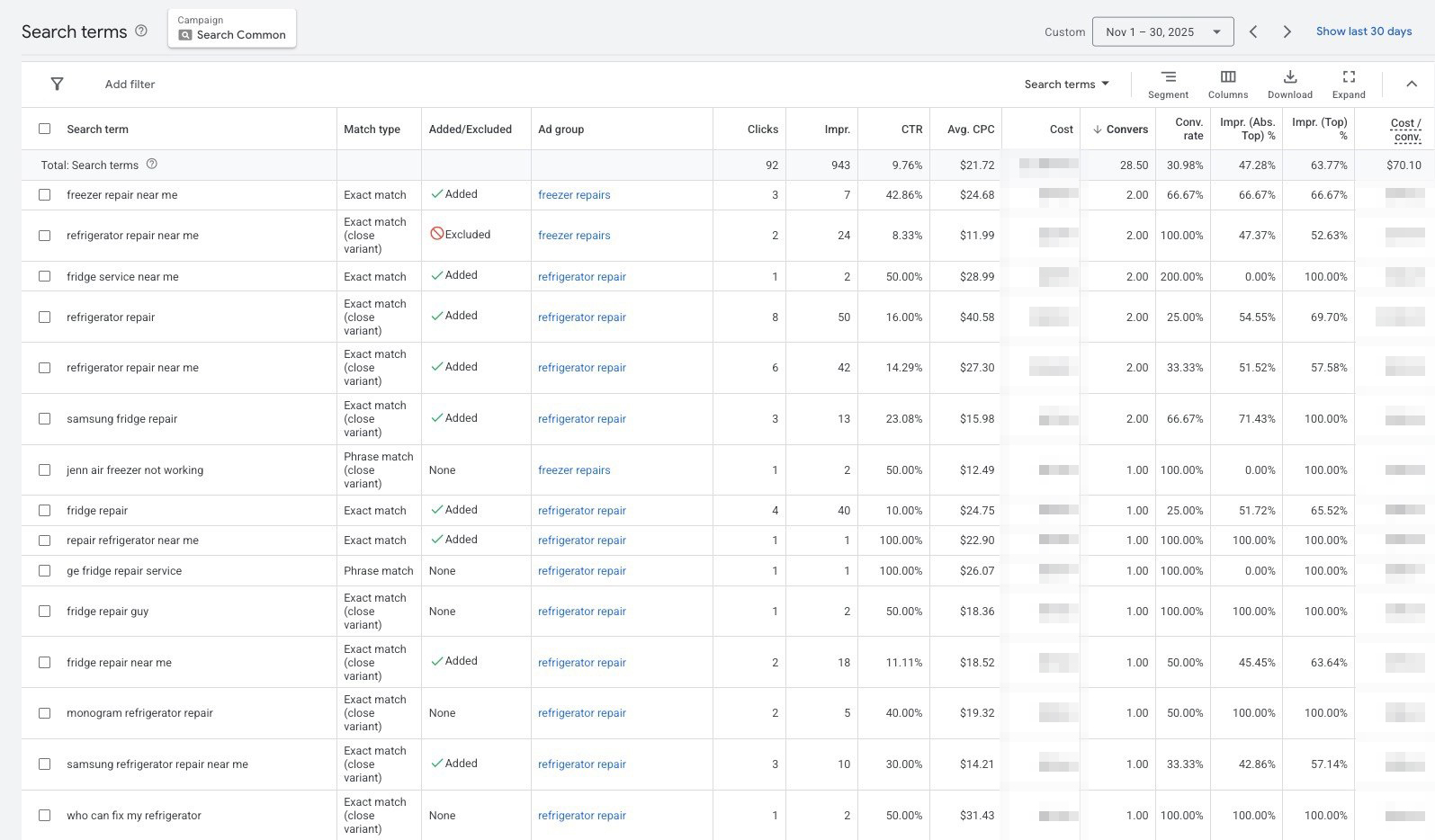Collapse the chart with the chevron arrow
The width and height of the screenshot is (1435, 840).
[x=1411, y=84]
